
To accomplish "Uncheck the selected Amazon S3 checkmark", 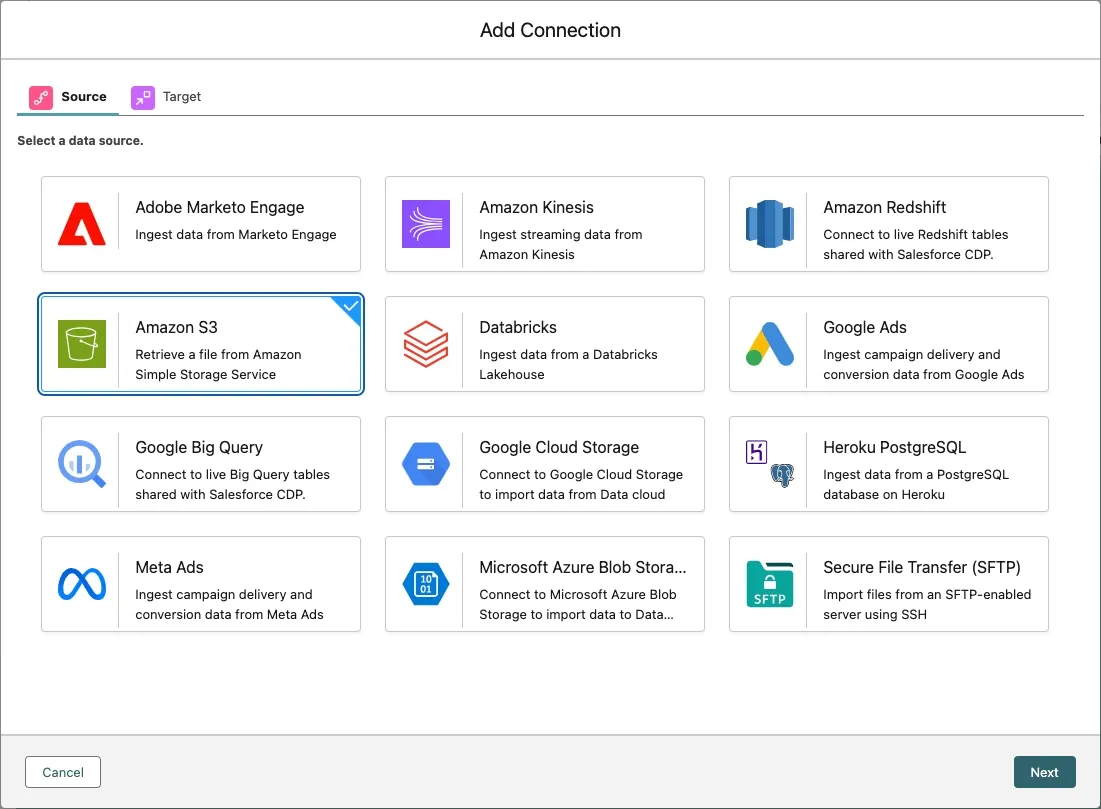I will coord(350,308).
